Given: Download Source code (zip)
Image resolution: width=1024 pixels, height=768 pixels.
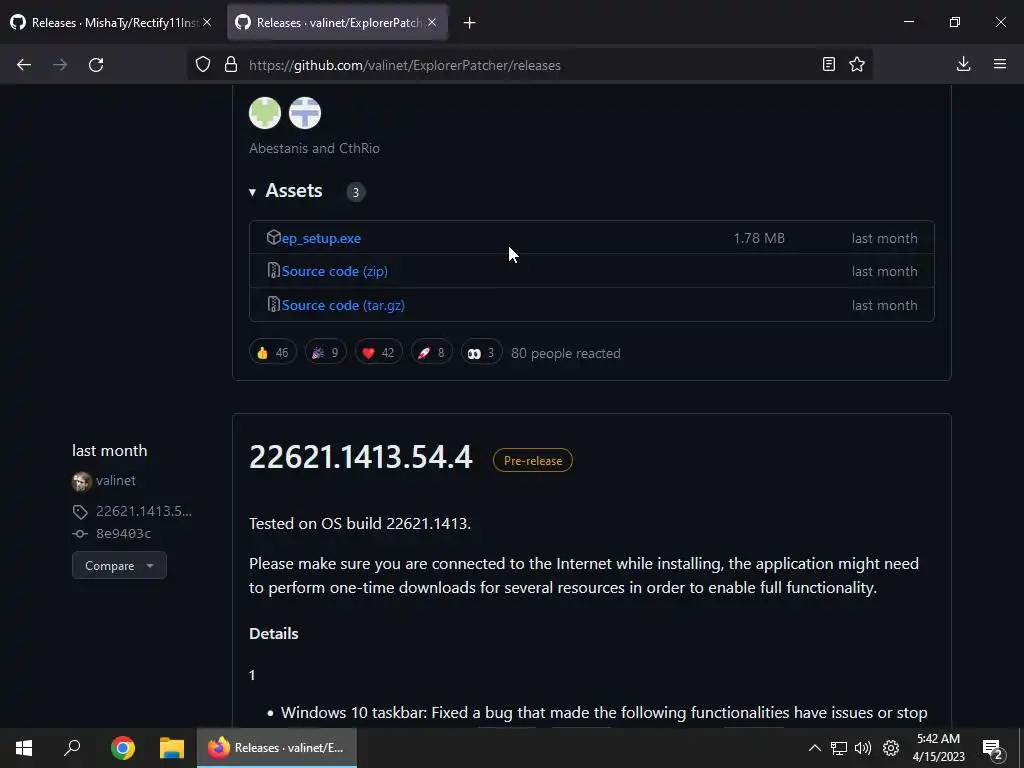Looking at the screenshot, I should click(334, 271).
